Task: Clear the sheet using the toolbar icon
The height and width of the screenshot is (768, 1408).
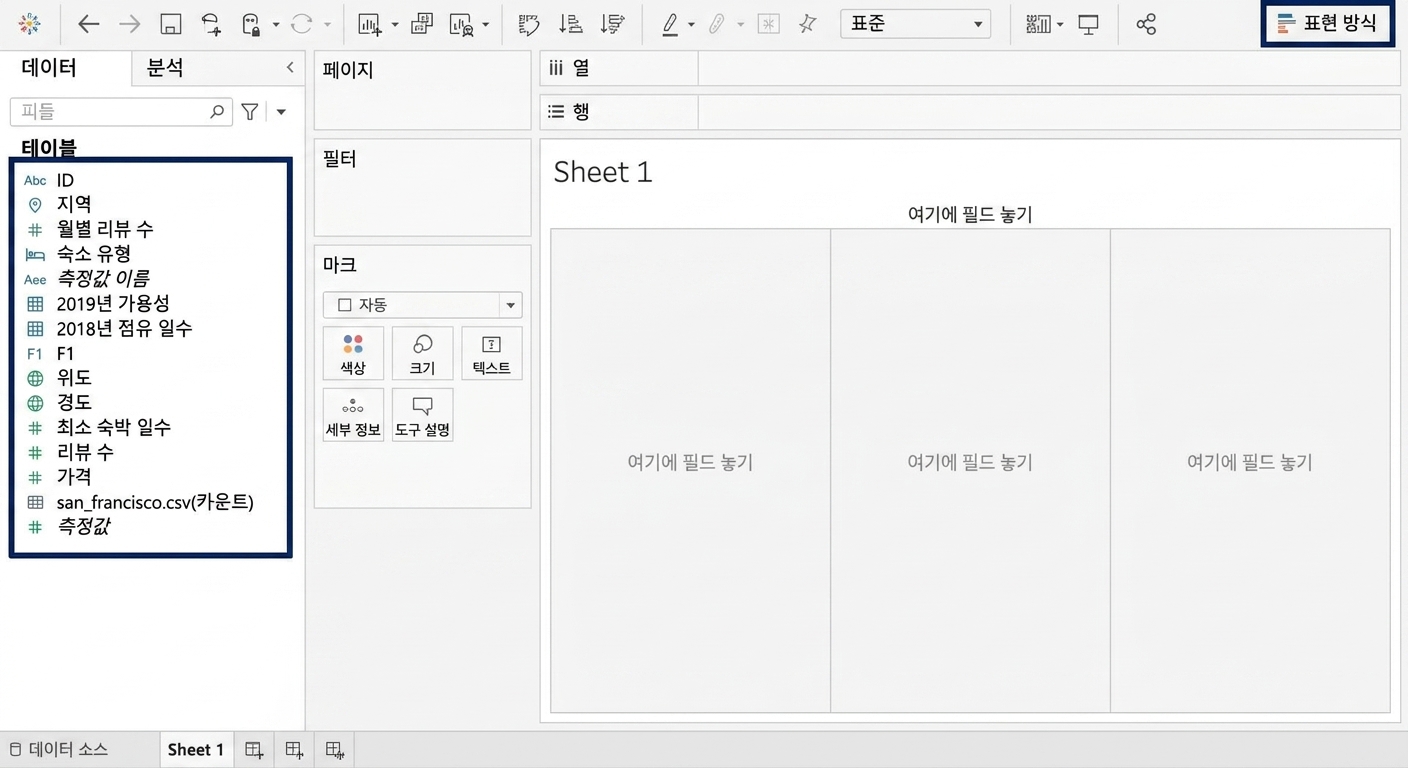Action: 461,24
